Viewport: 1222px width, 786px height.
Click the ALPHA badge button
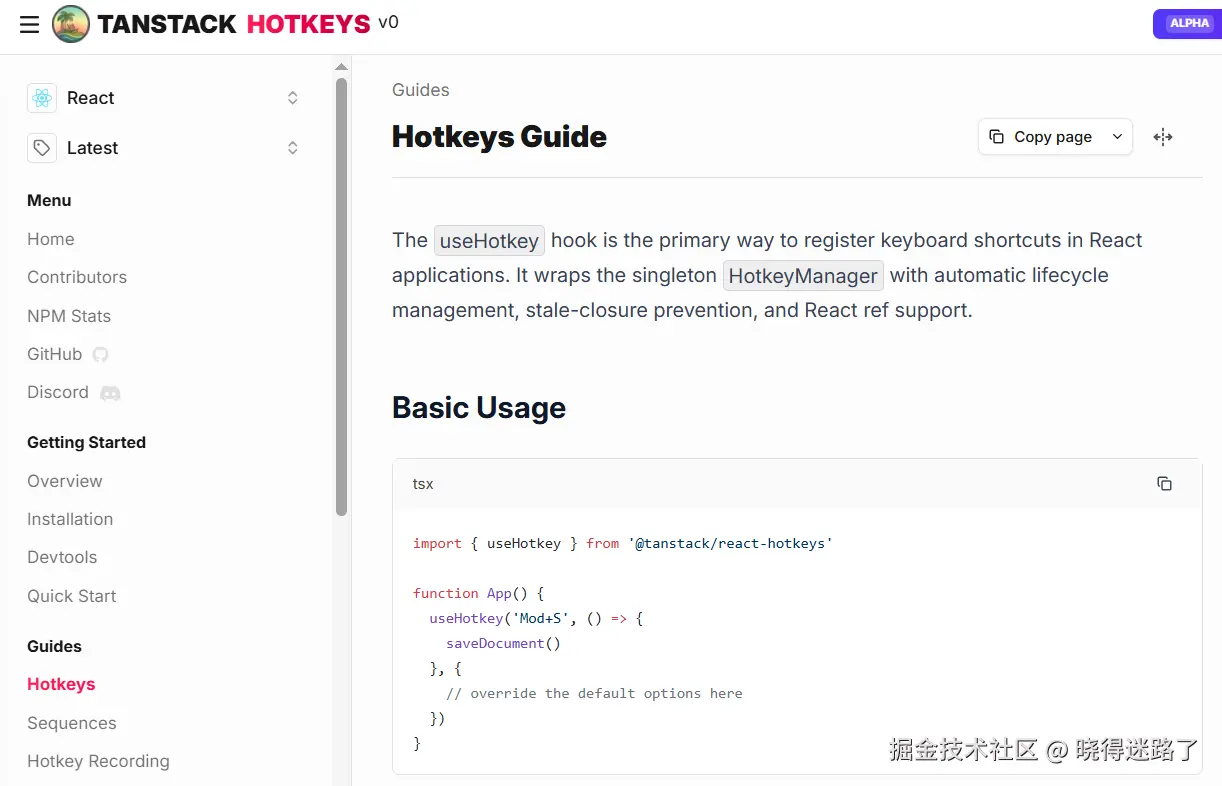(x=1188, y=24)
